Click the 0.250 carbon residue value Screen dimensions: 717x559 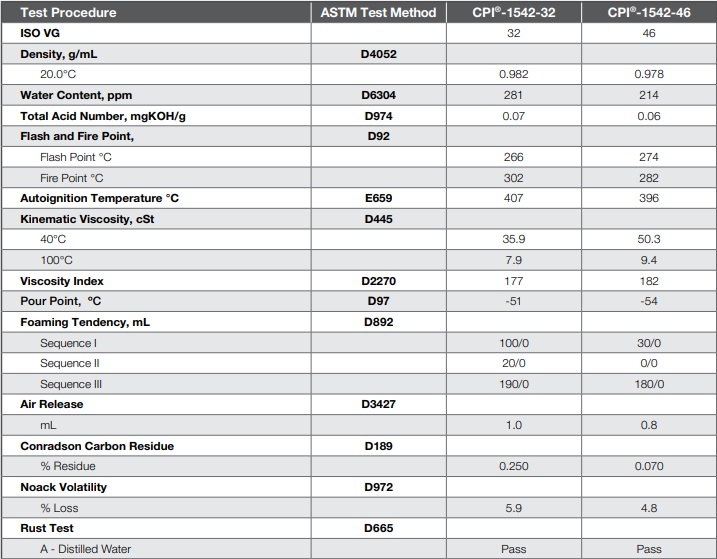pyautogui.click(x=515, y=466)
